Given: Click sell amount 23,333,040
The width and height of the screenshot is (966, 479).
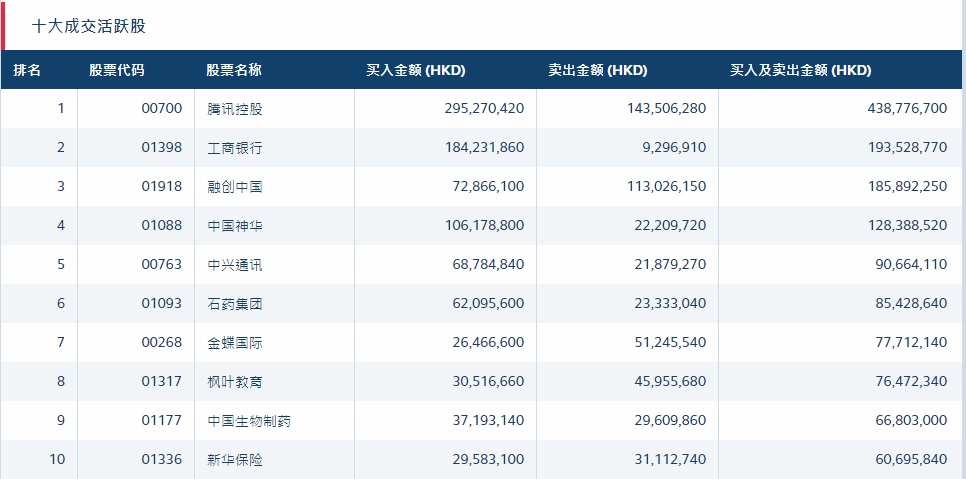Looking at the screenshot, I should [670, 304].
